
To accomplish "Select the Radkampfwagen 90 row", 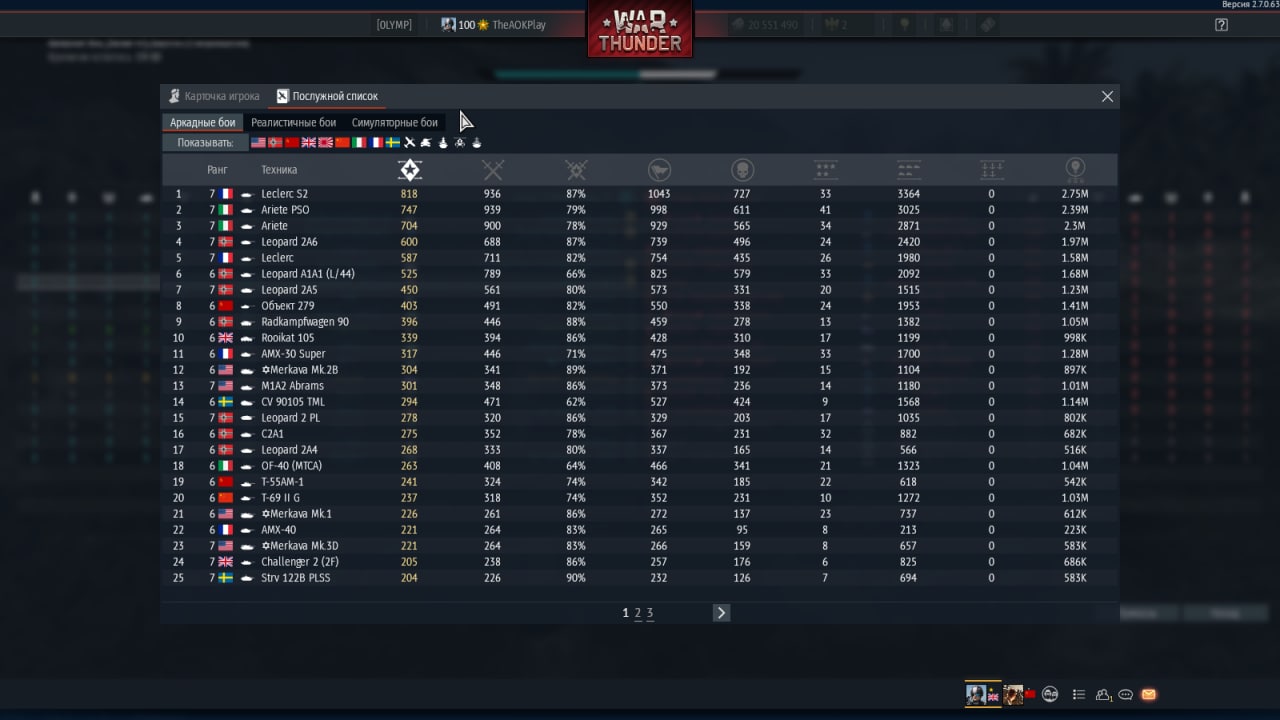I will tap(639, 322).
